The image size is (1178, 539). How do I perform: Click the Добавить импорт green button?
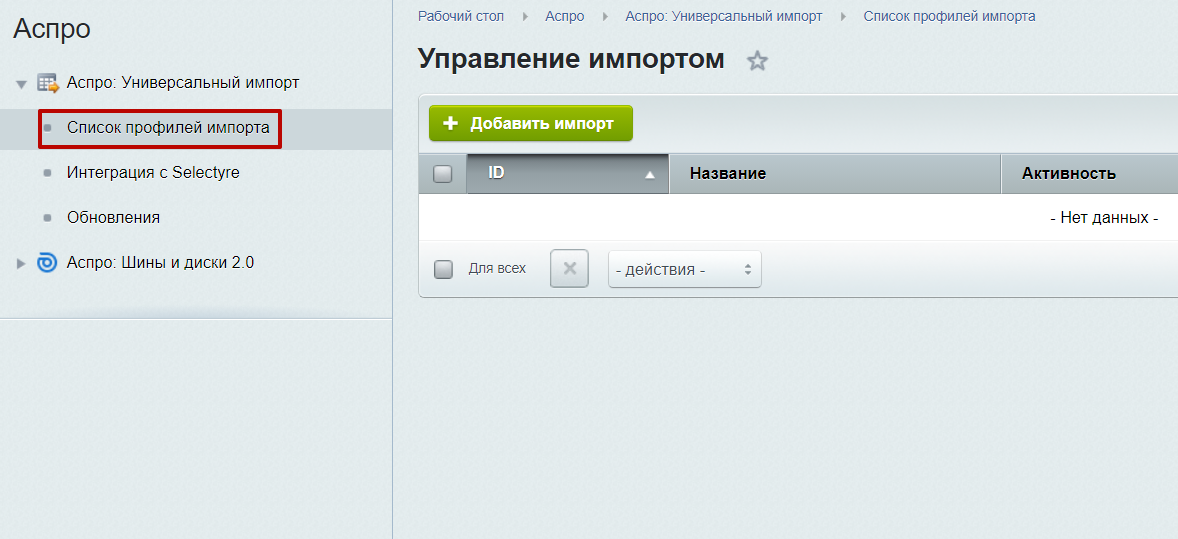pos(531,123)
